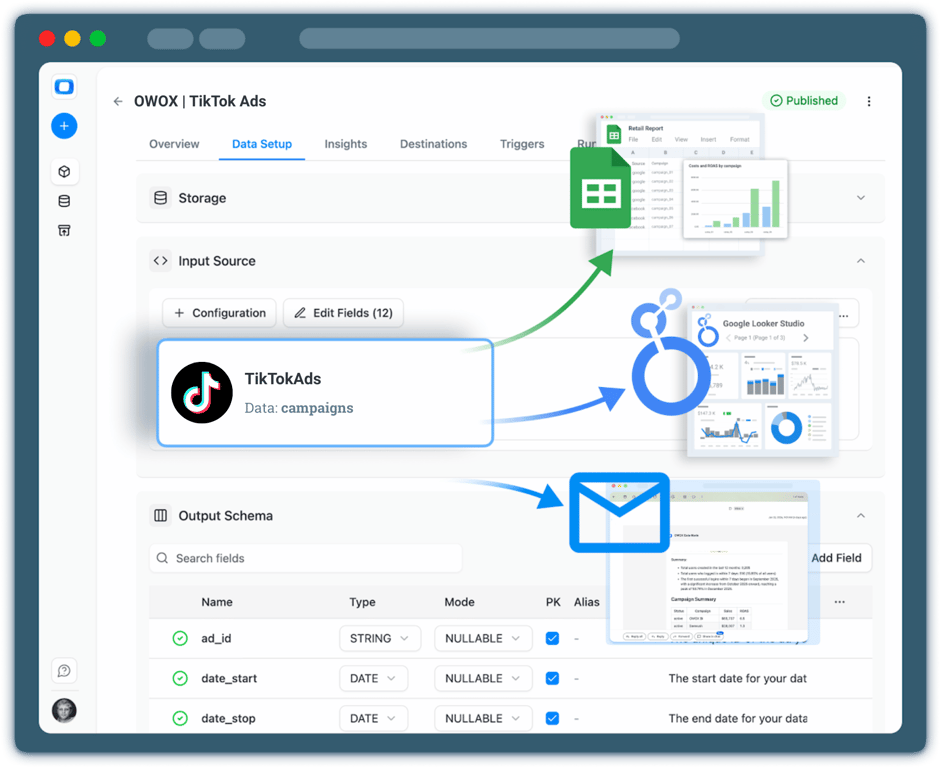Collapse the Output Schema section
Viewport: 941px width, 768px height.
861,516
